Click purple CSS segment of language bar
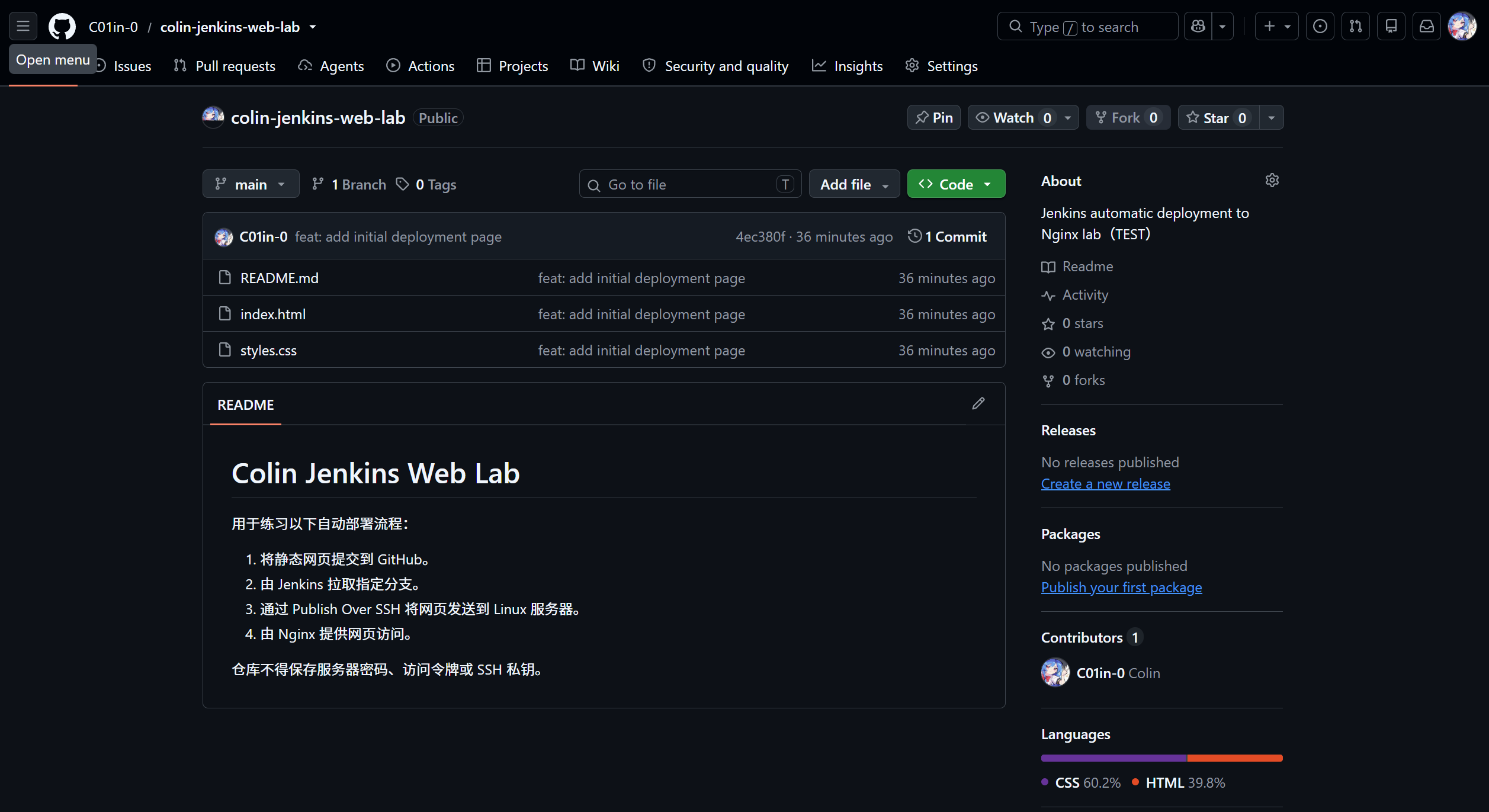 pos(1114,758)
